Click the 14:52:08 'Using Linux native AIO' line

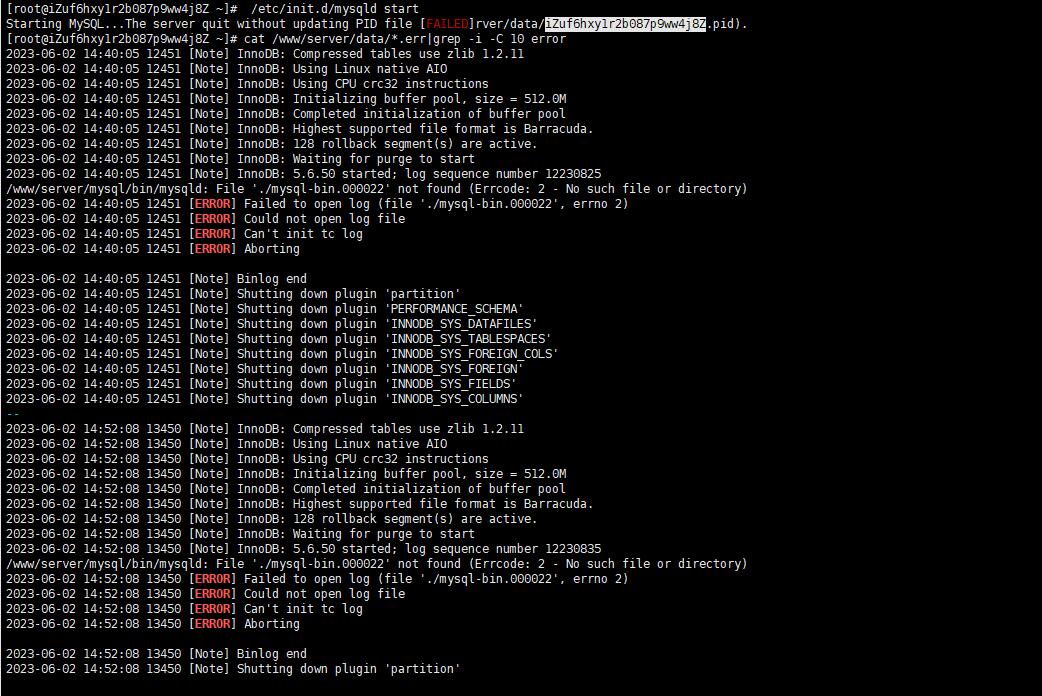coord(227,444)
